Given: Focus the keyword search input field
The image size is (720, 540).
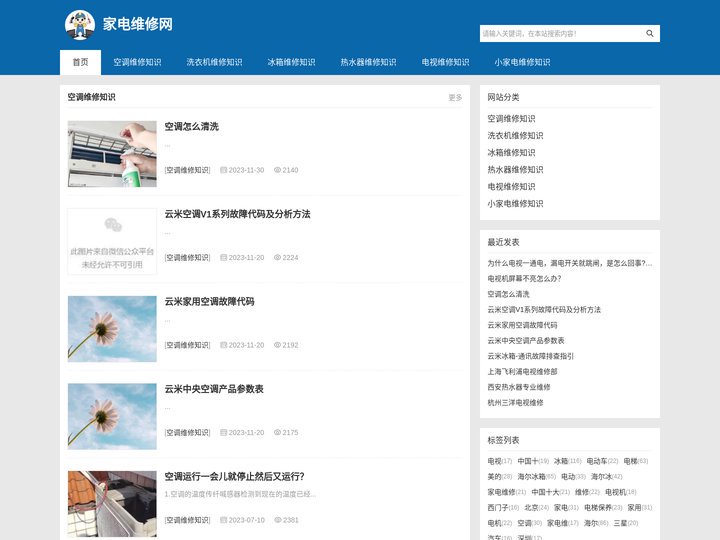Looking at the screenshot, I should coord(560,34).
